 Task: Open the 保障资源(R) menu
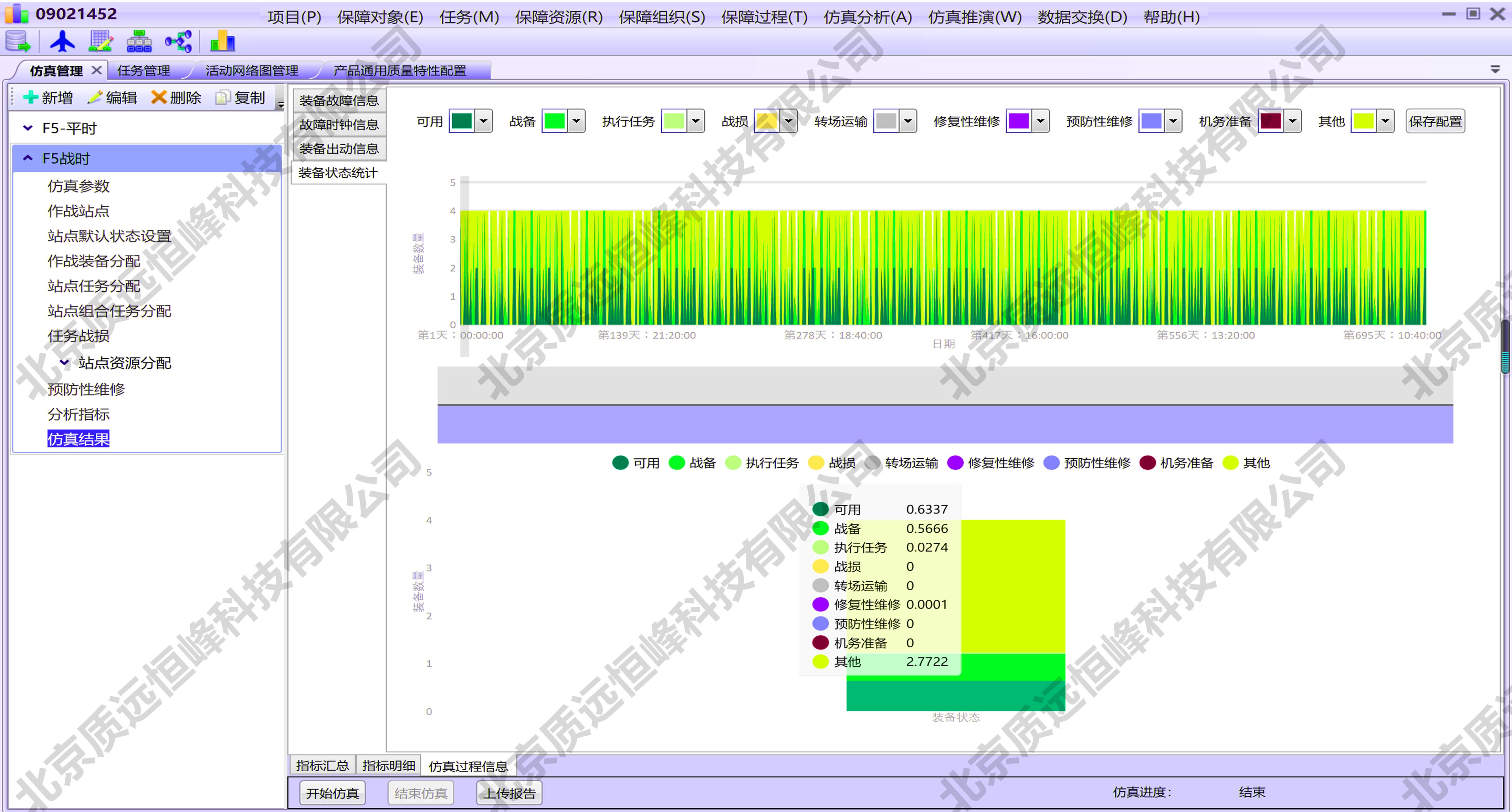[559, 17]
